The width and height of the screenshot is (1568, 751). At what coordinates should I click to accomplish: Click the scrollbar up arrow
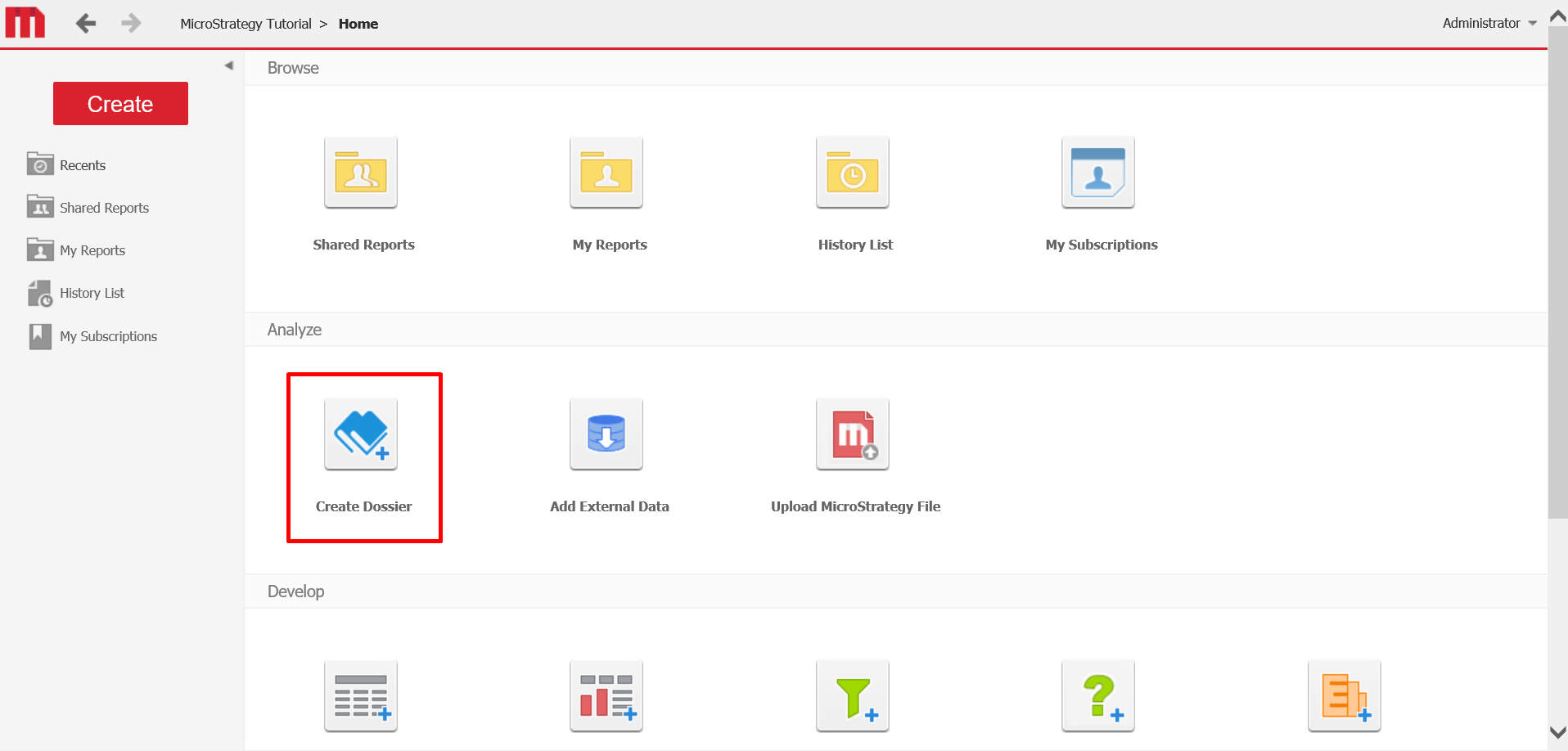point(1558,16)
